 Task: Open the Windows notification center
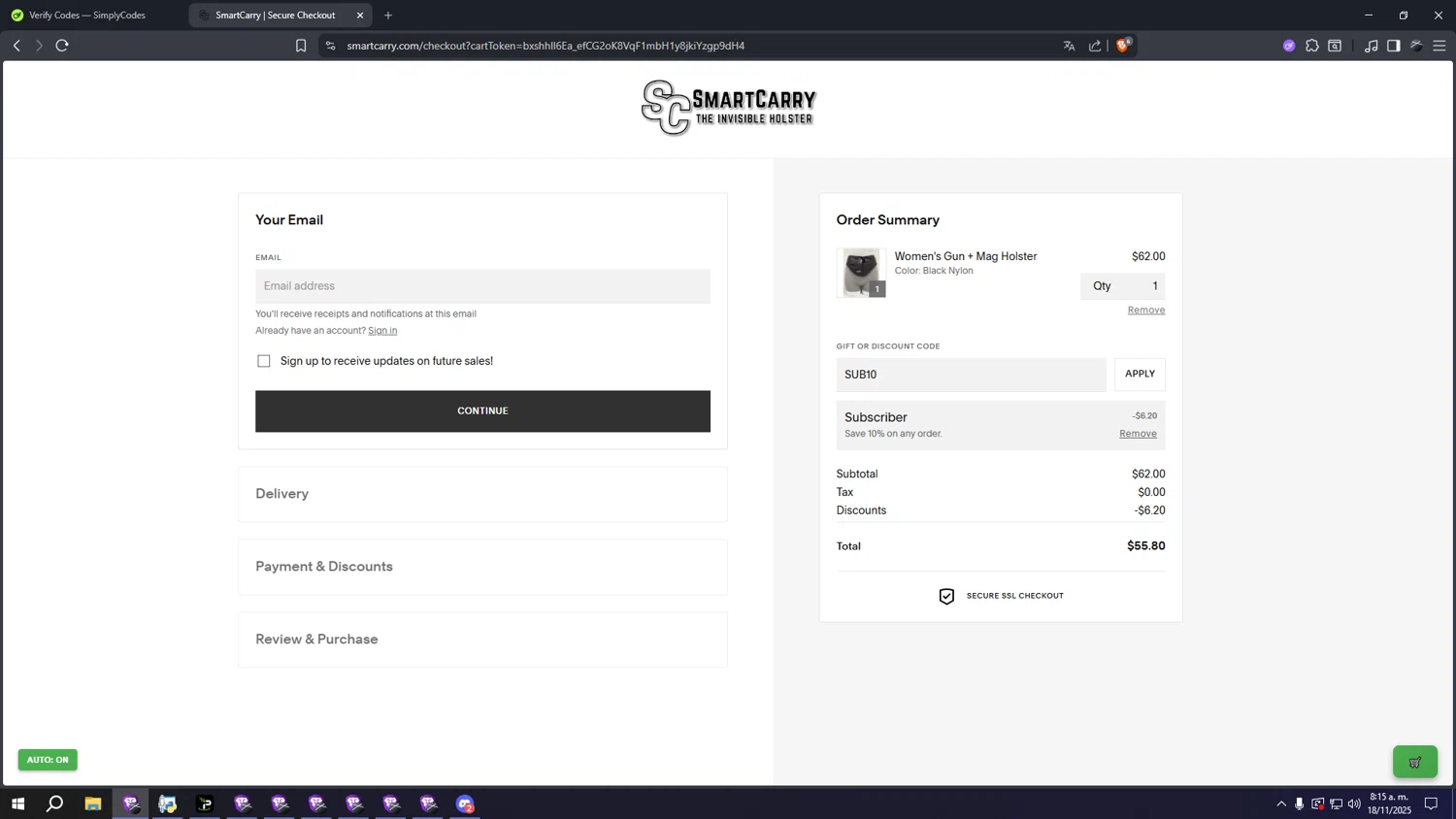[1431, 803]
